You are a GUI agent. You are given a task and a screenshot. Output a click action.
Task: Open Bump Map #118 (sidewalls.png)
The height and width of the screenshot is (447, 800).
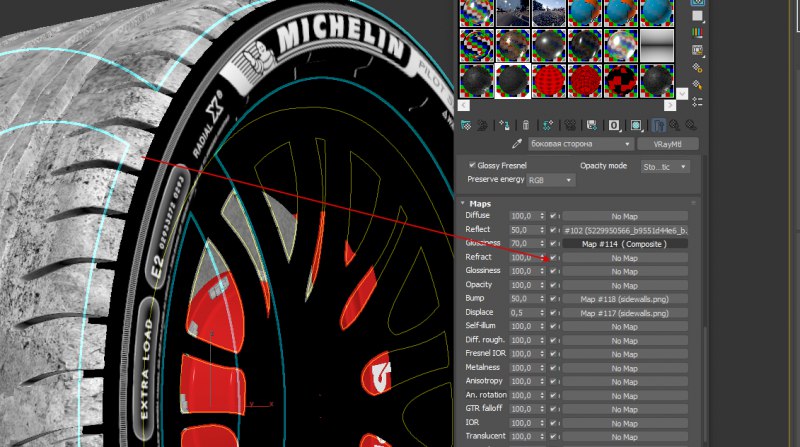pyautogui.click(x=624, y=299)
